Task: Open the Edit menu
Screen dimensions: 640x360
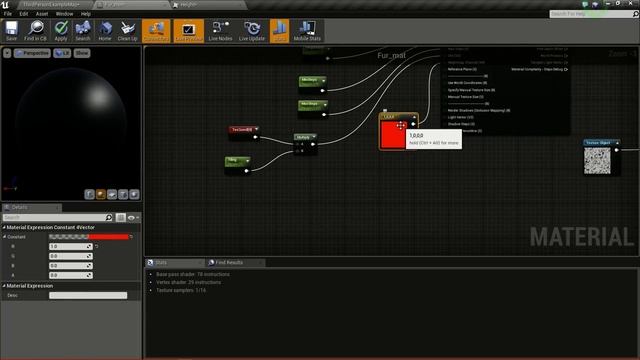Action: 24,14
